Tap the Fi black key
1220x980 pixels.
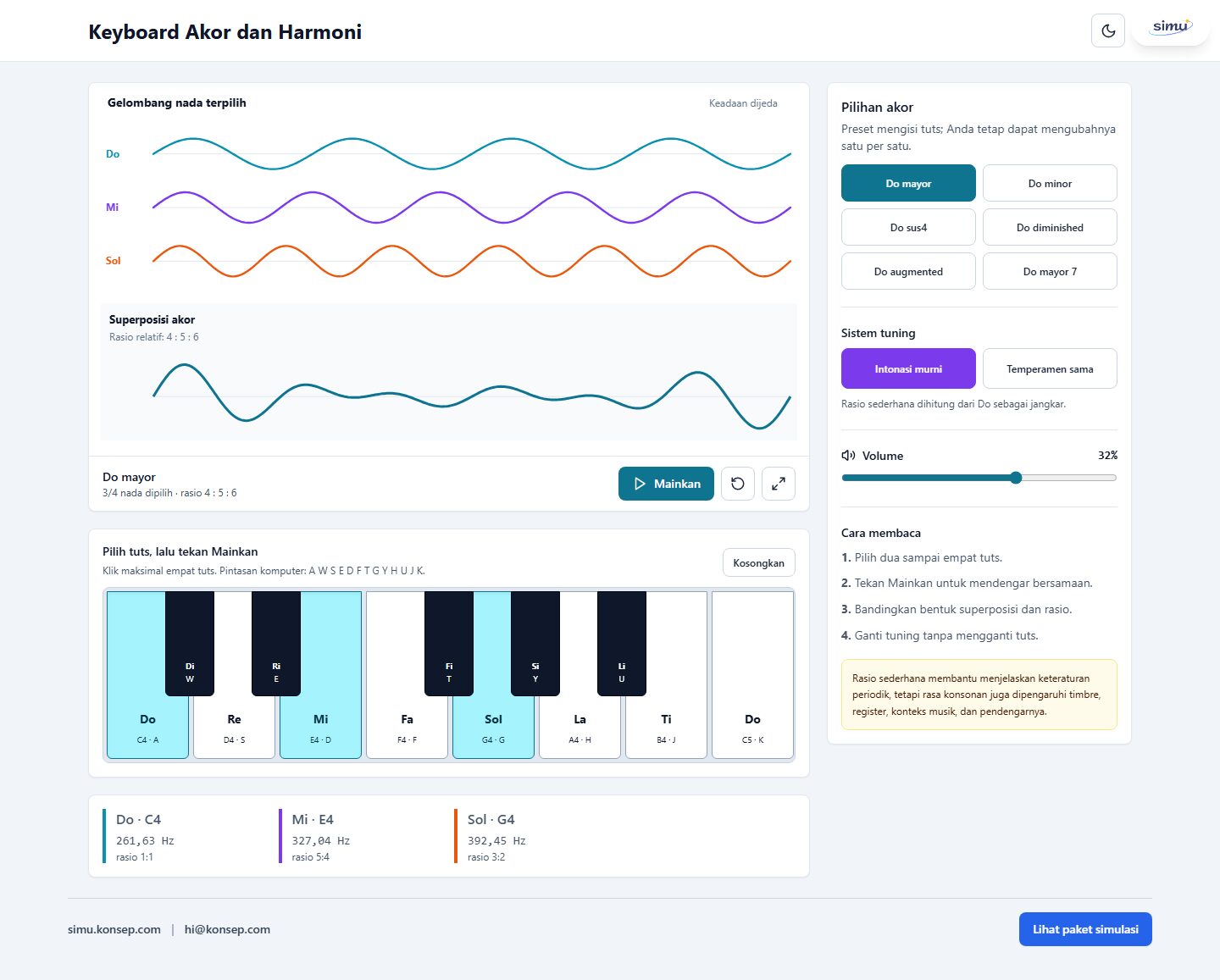[x=449, y=644]
